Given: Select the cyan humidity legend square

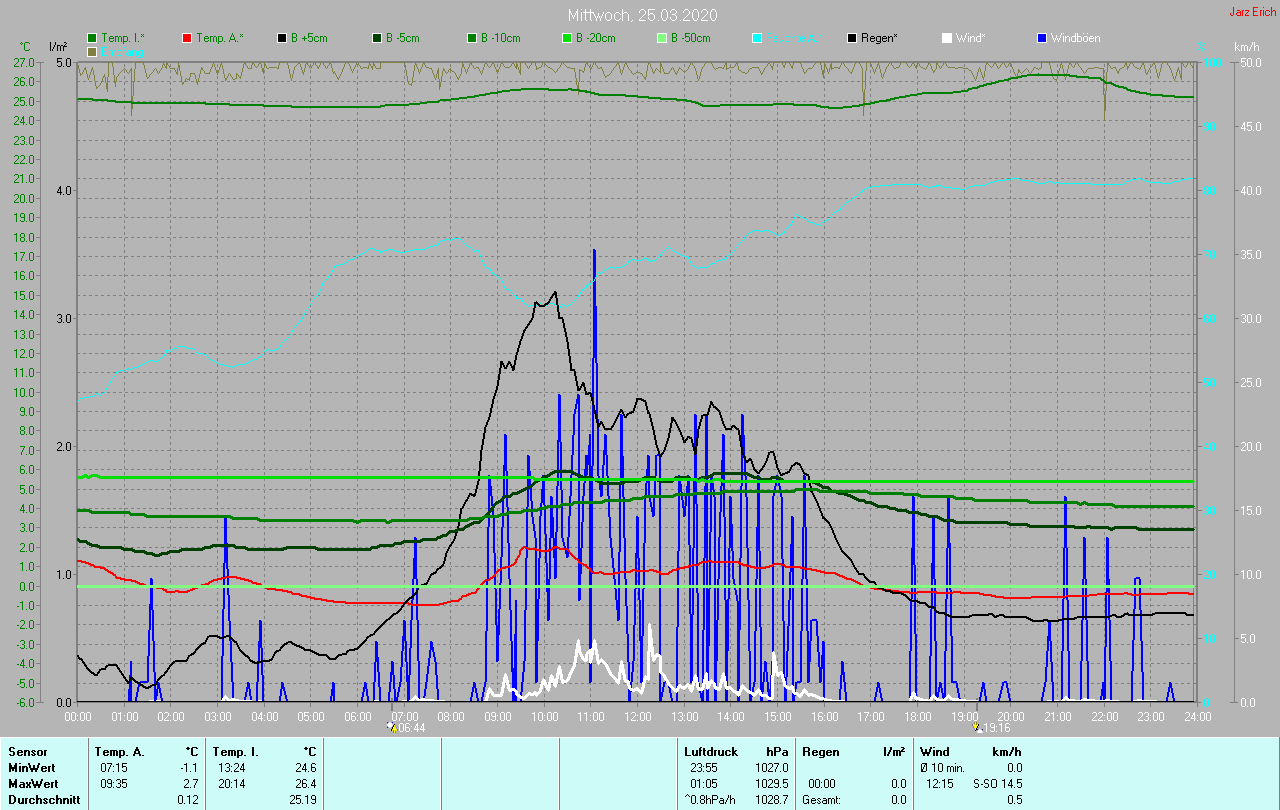Looking at the screenshot, I should tap(757, 38).
